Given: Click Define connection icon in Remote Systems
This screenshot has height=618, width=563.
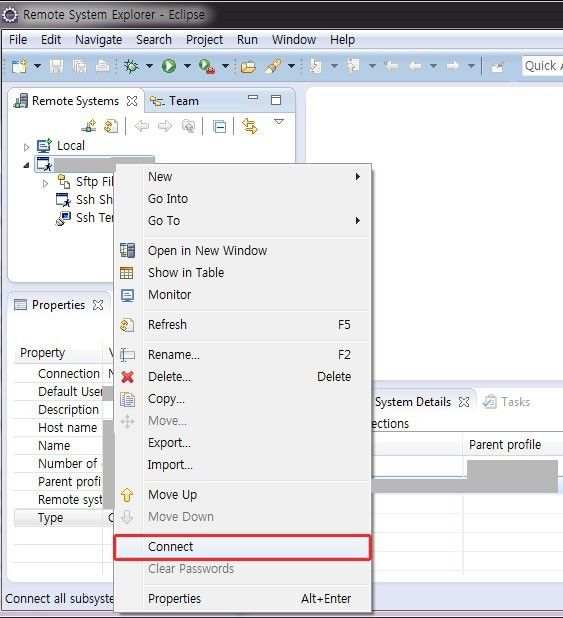Looking at the screenshot, I should (x=89, y=126).
